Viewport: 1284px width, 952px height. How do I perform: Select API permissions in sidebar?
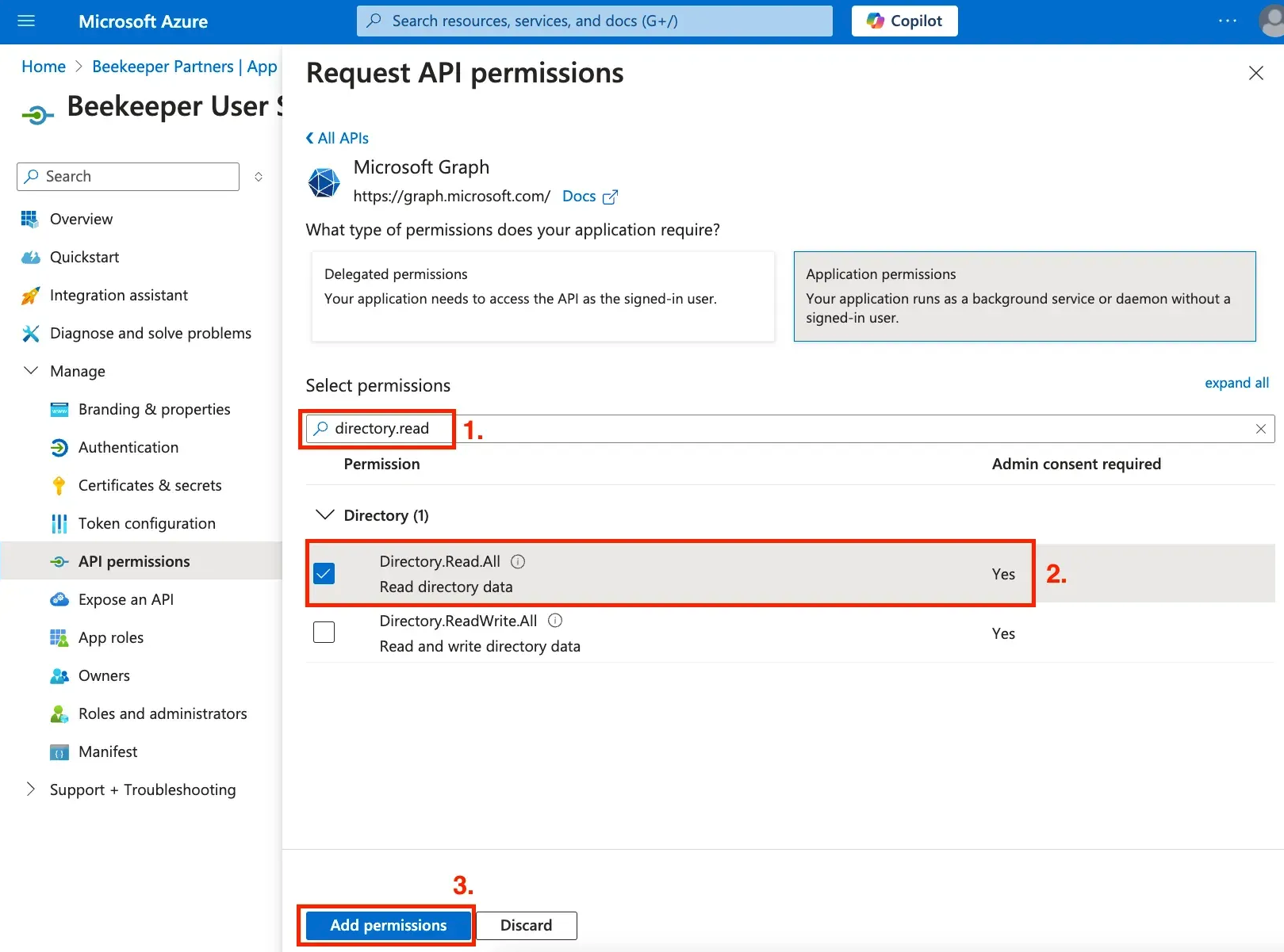tap(141, 561)
